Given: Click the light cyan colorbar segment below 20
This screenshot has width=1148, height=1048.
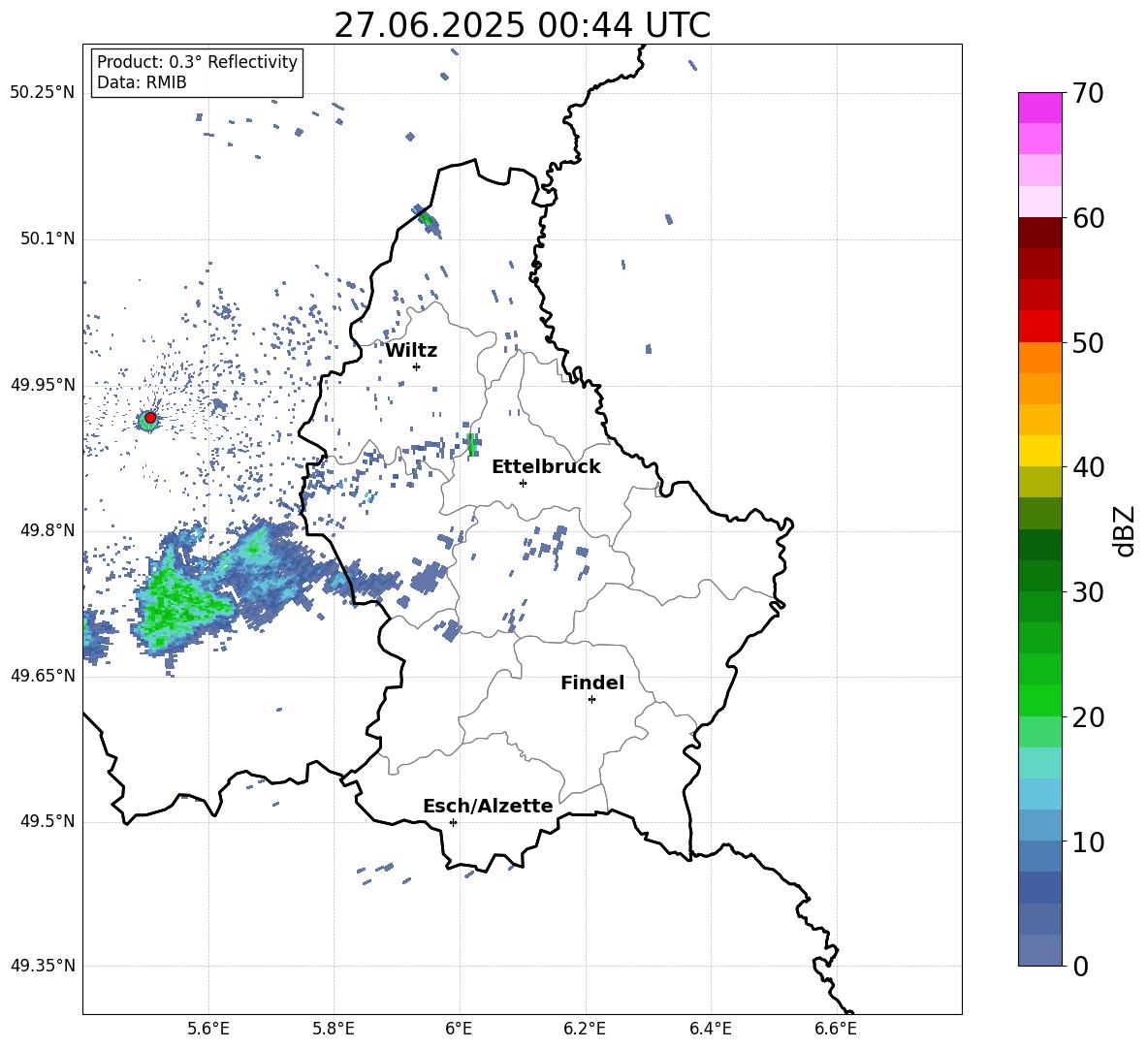Looking at the screenshot, I should point(1039,763).
